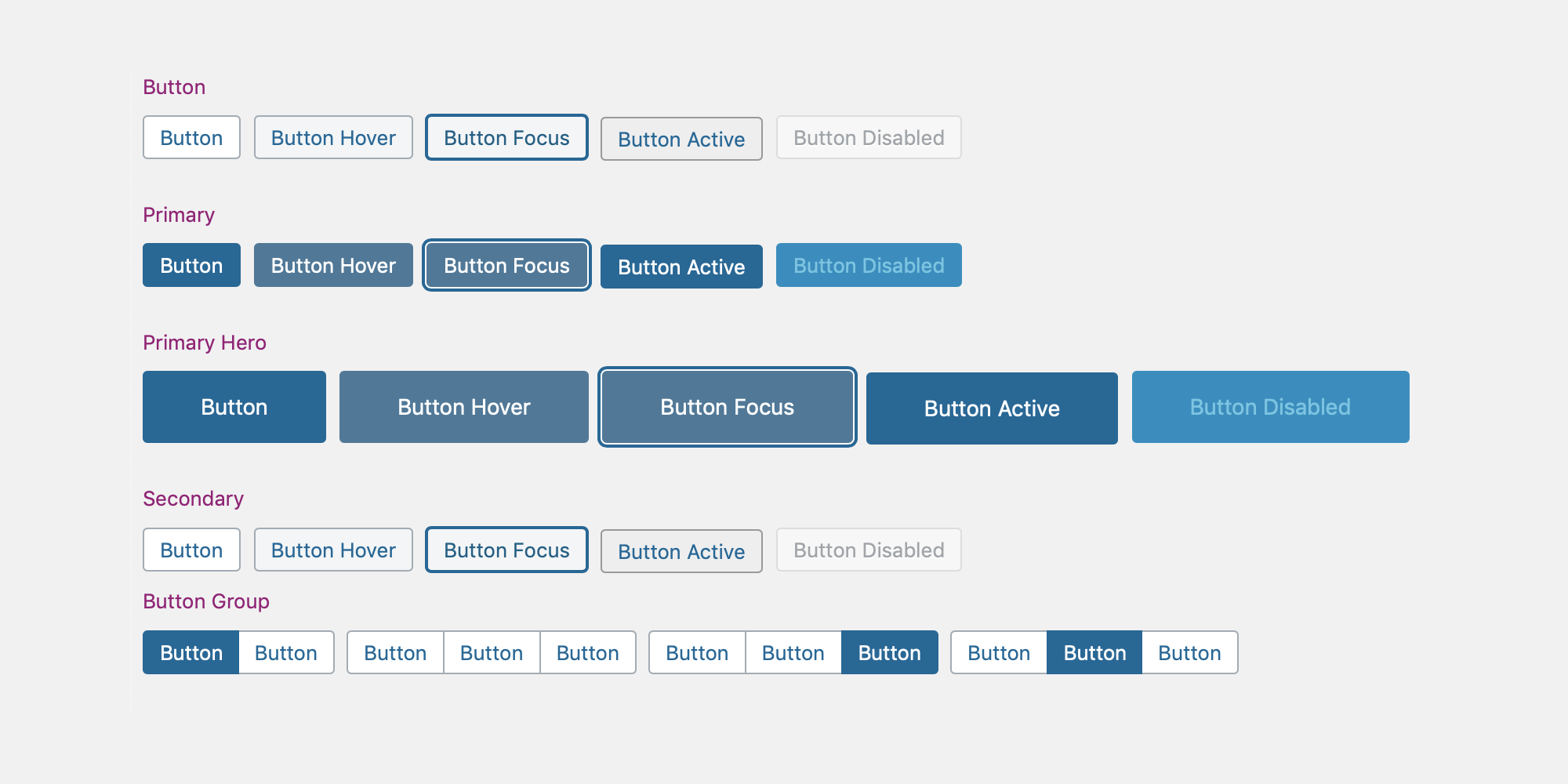Click the large Primary Hero Button
Image resolution: width=1568 pixels, height=784 pixels.
[234, 407]
